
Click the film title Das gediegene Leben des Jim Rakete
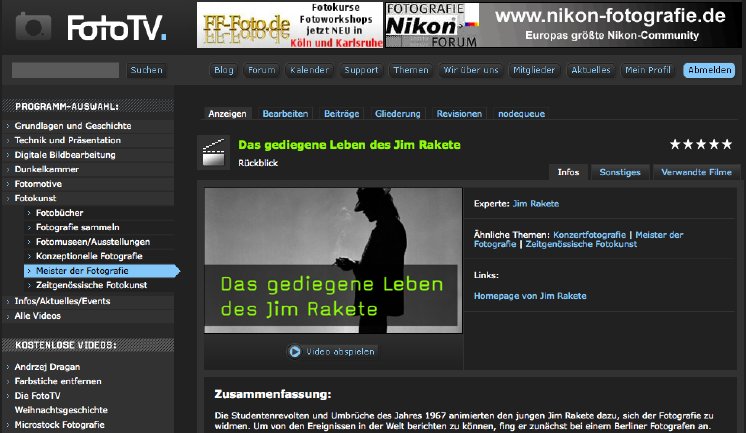(x=349, y=145)
